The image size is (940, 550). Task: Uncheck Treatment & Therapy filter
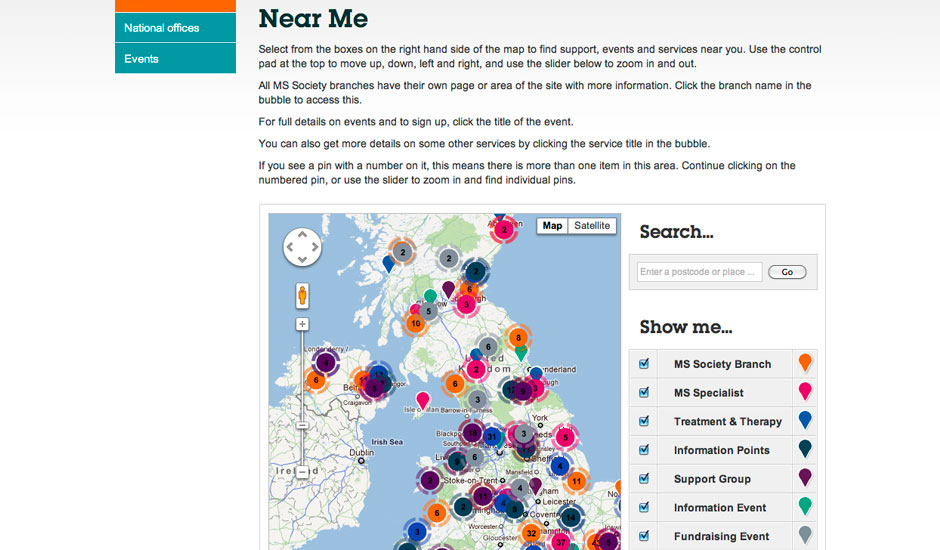[644, 421]
